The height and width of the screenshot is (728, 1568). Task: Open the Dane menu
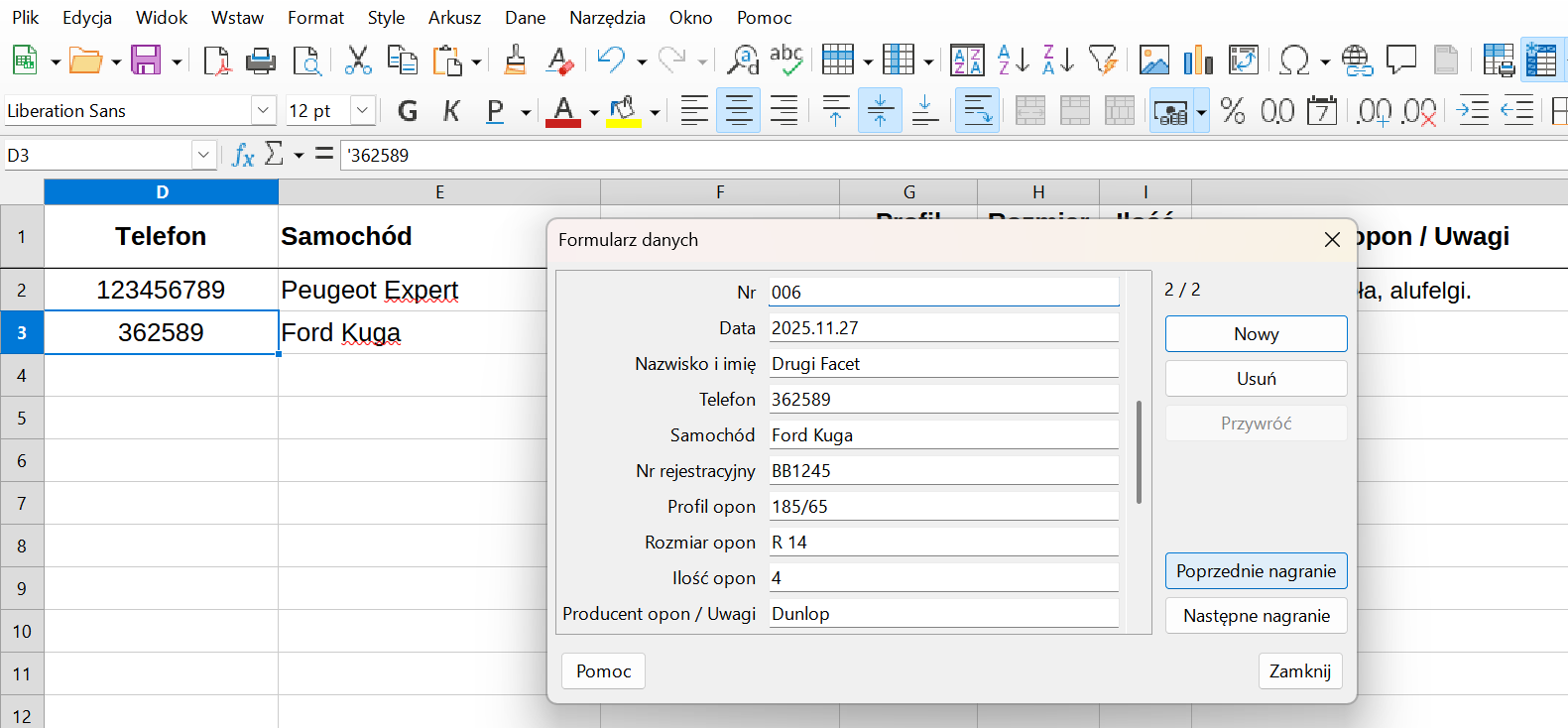[525, 18]
